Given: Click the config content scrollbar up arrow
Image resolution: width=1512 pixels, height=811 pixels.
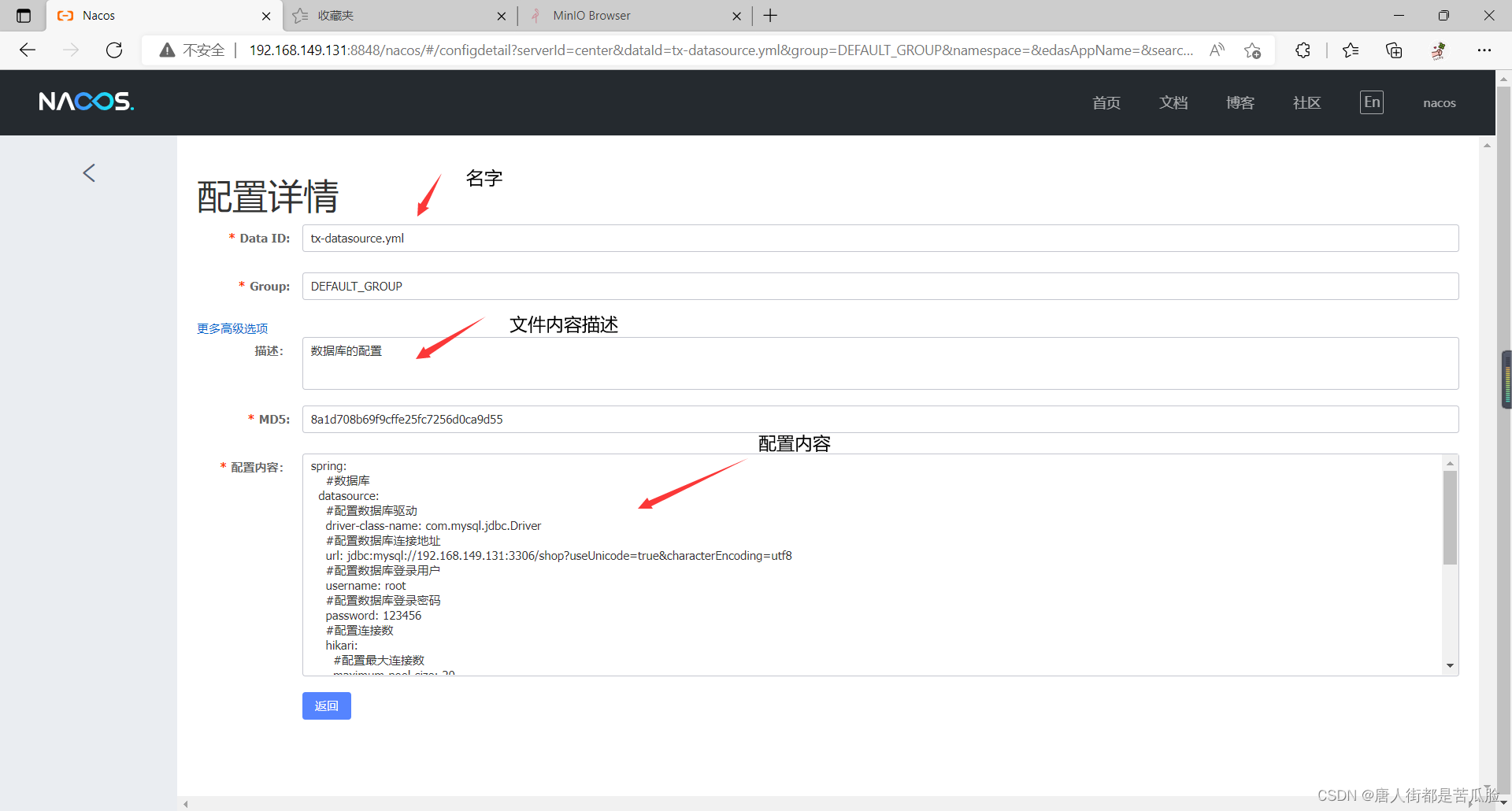Looking at the screenshot, I should pyautogui.click(x=1450, y=463).
